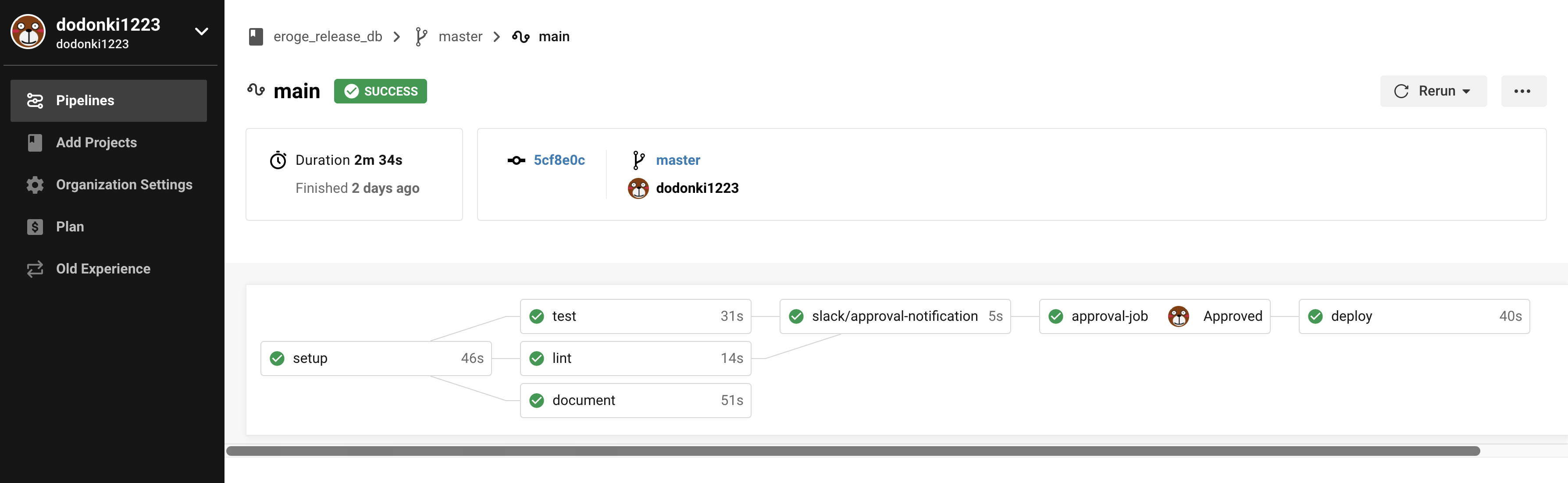Image resolution: width=1568 pixels, height=483 pixels.
Task: Click the Old Experience swap icon
Action: tap(35, 269)
